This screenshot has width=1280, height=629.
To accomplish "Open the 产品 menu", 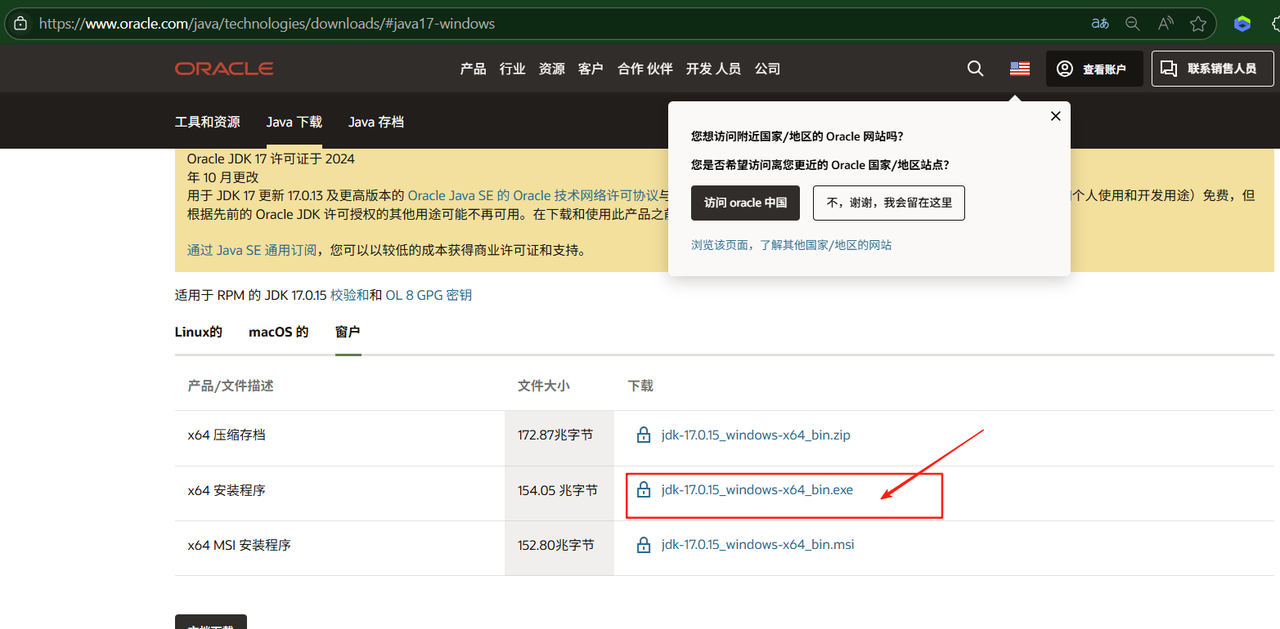I will pyautogui.click(x=473, y=69).
